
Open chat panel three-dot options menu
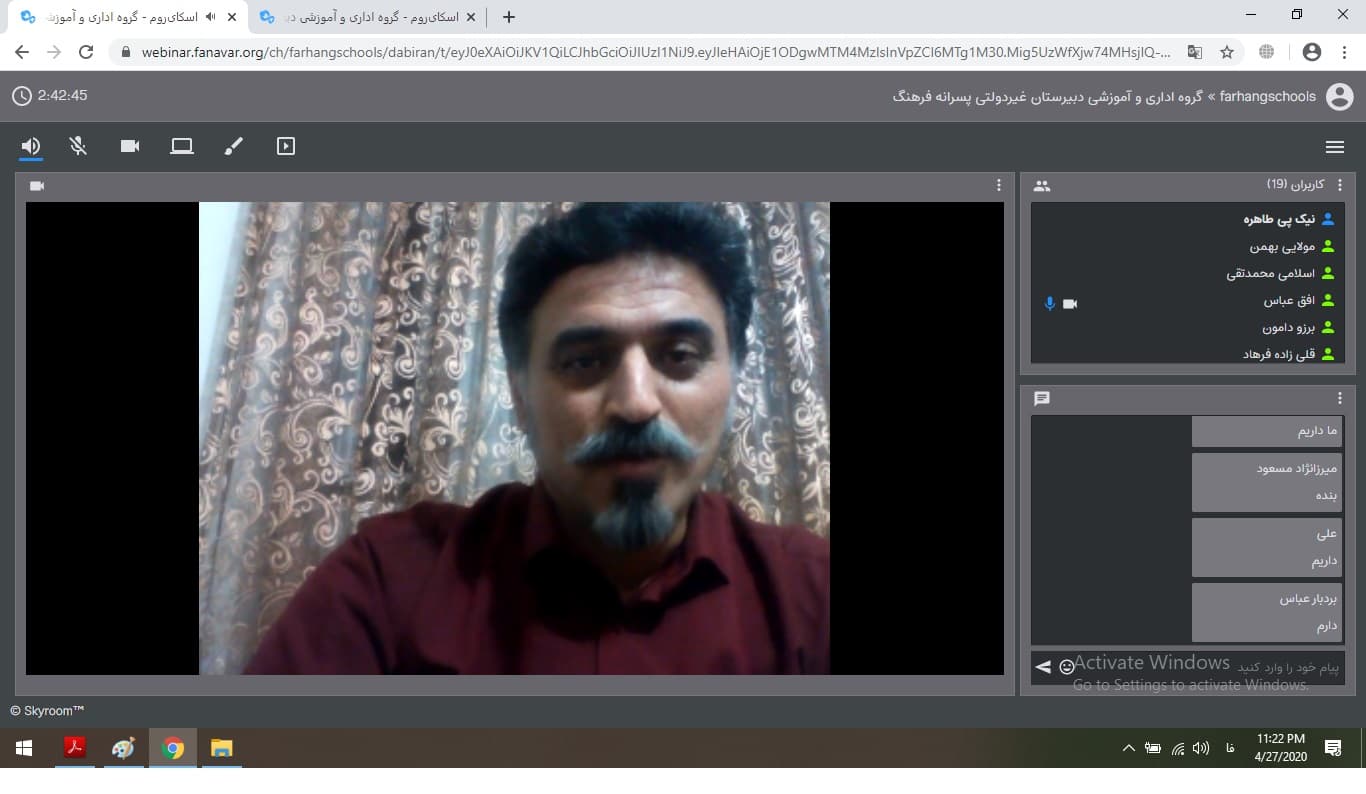[x=1340, y=398]
